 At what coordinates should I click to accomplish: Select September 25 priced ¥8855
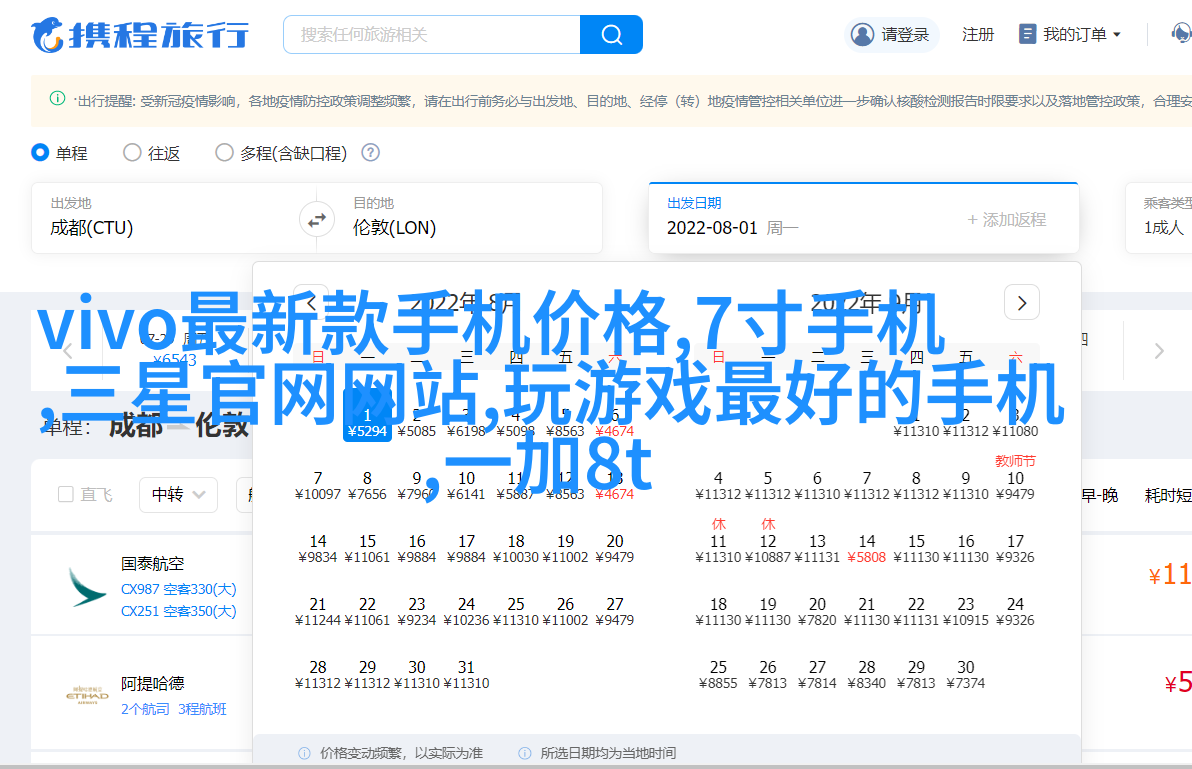(718, 675)
